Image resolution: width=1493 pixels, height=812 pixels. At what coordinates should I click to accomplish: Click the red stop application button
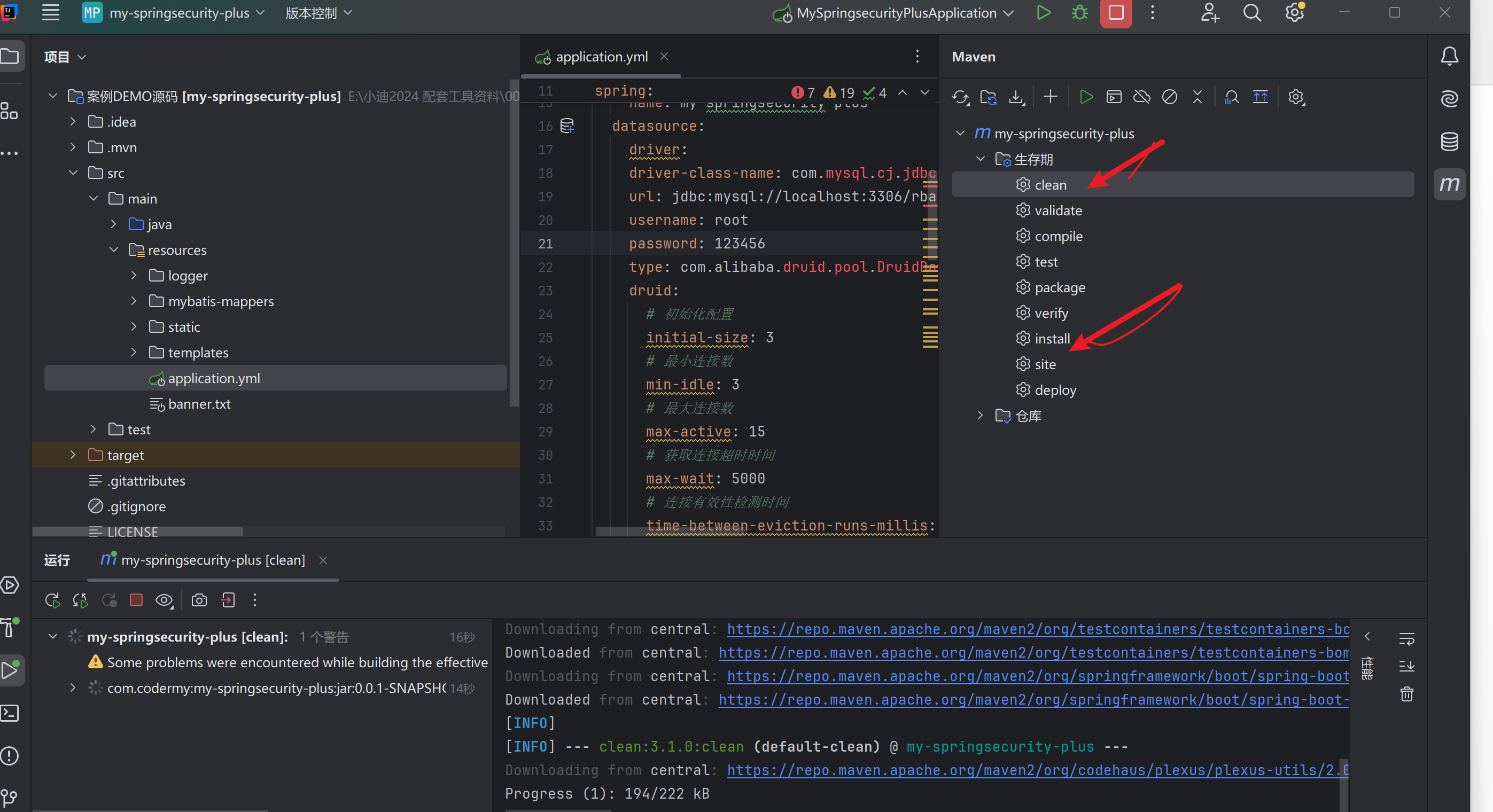tap(1116, 13)
